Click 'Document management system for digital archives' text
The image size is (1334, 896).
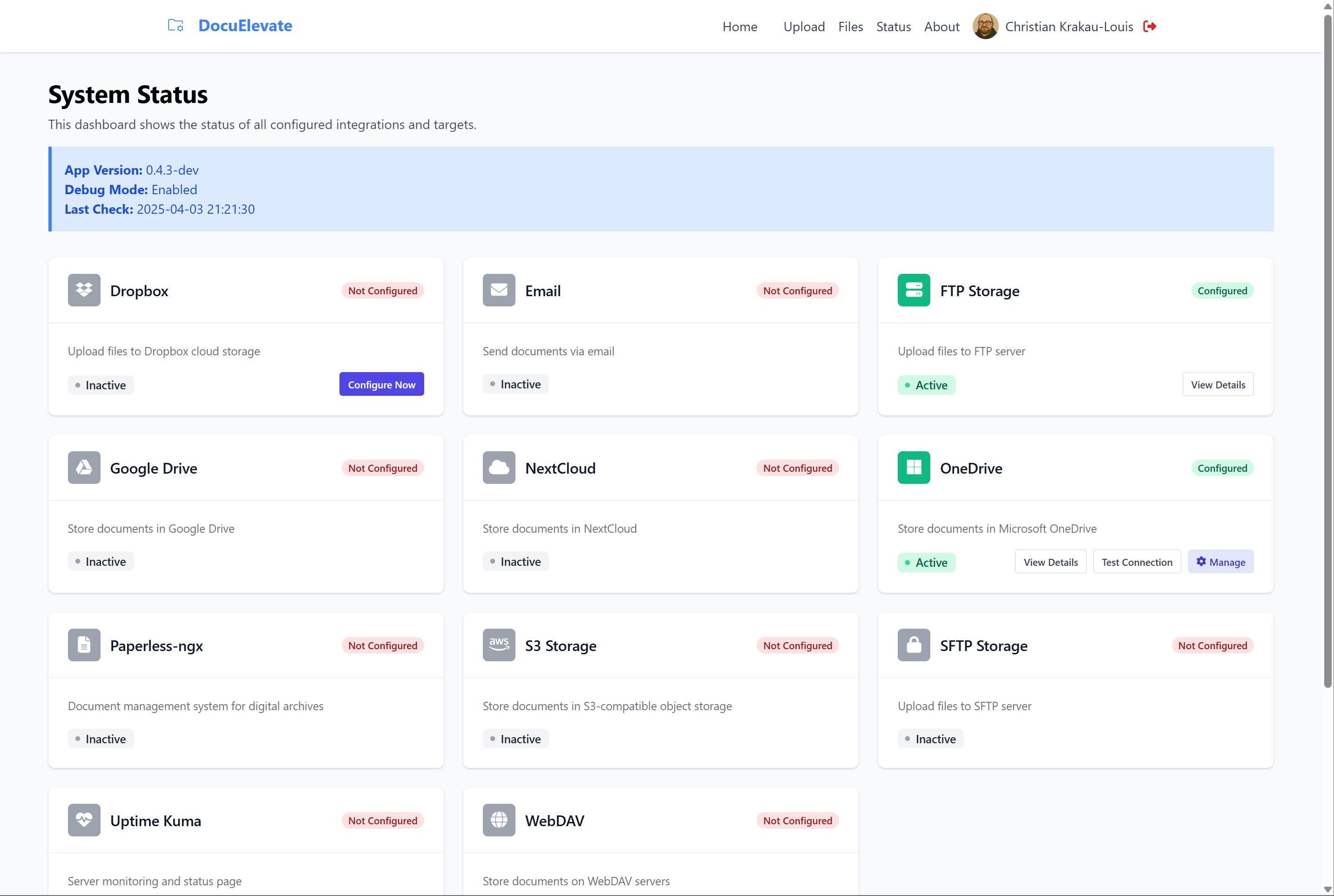point(196,706)
